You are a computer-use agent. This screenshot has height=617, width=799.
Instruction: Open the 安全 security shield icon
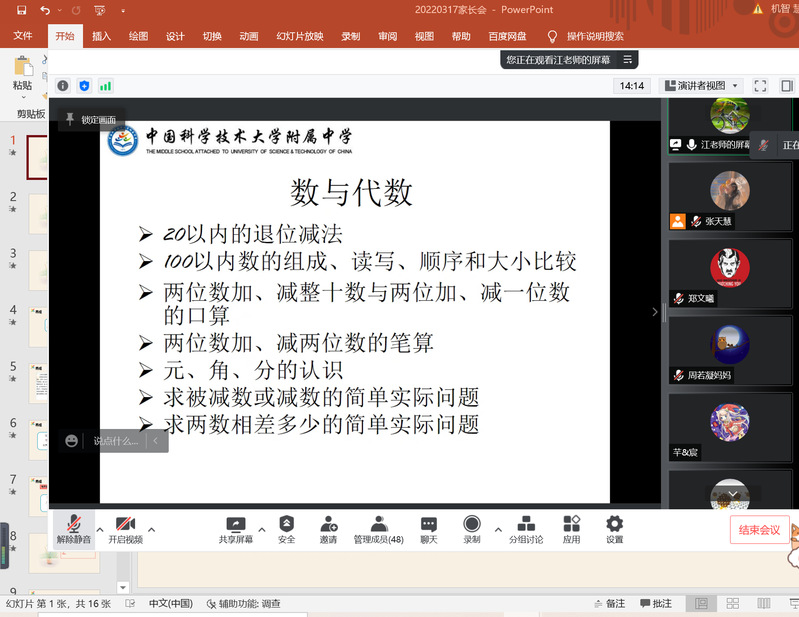(287, 529)
